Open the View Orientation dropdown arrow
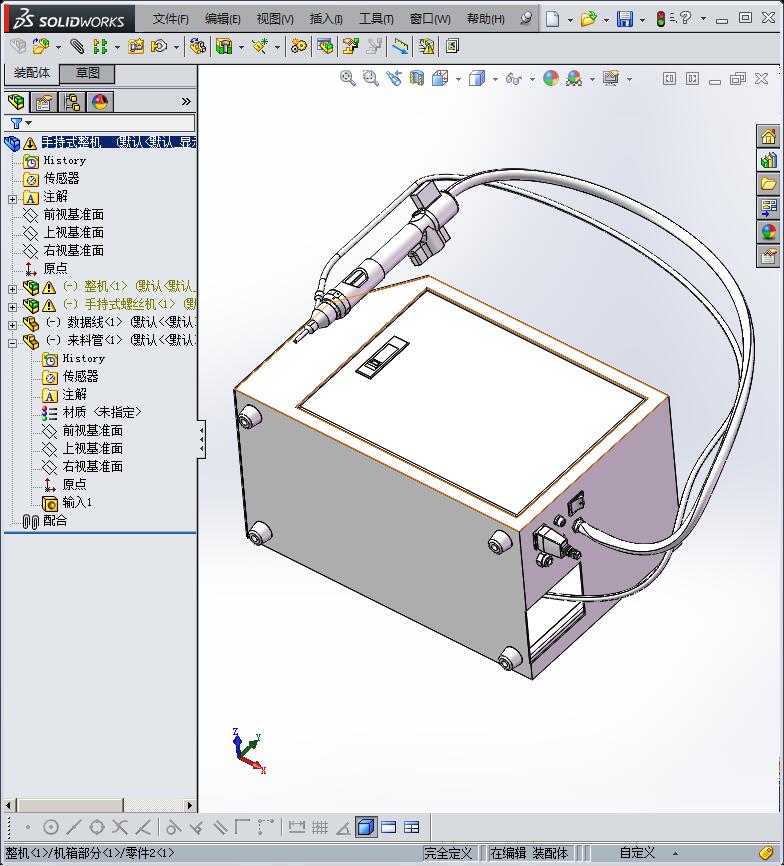 click(x=458, y=79)
